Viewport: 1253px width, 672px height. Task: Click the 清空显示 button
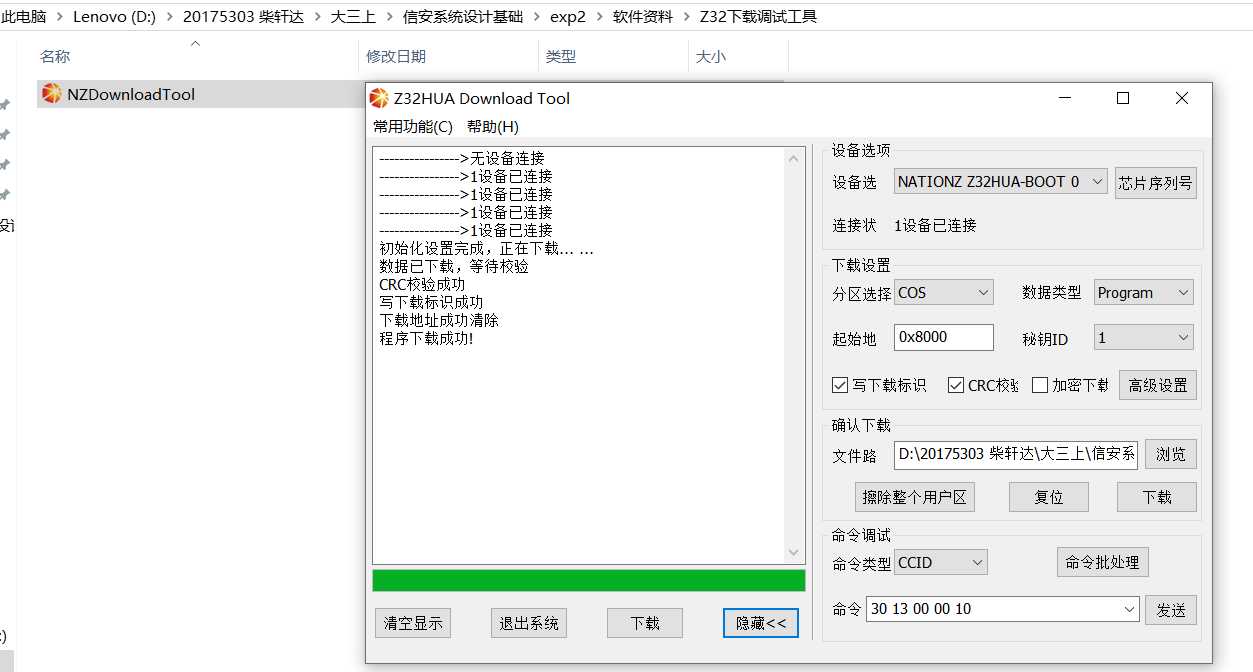pos(413,623)
